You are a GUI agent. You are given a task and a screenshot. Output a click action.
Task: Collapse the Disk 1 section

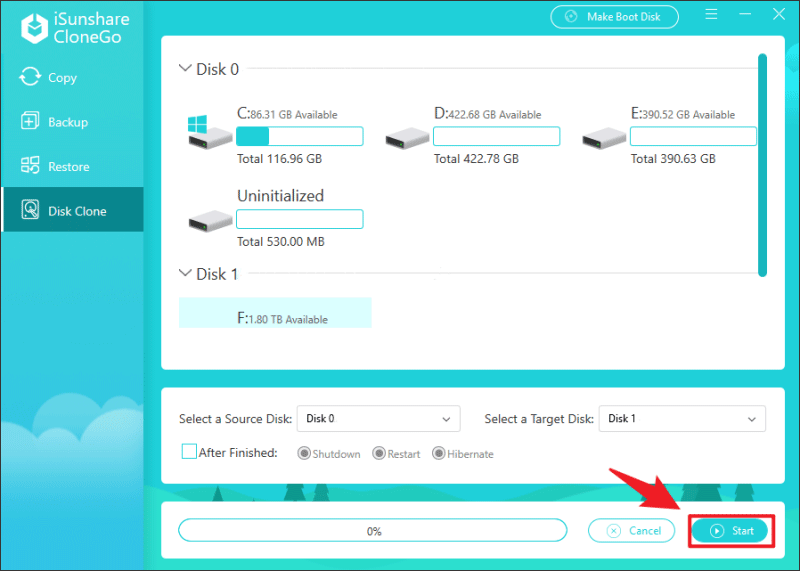point(185,273)
